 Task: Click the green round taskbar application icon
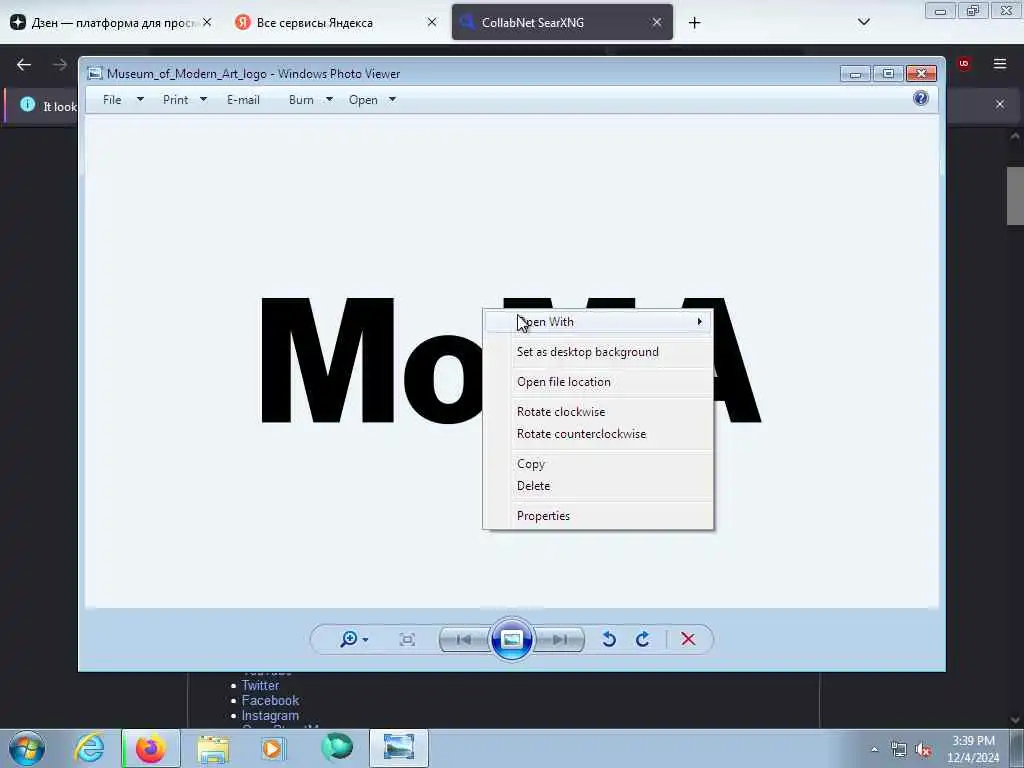[x=337, y=747]
